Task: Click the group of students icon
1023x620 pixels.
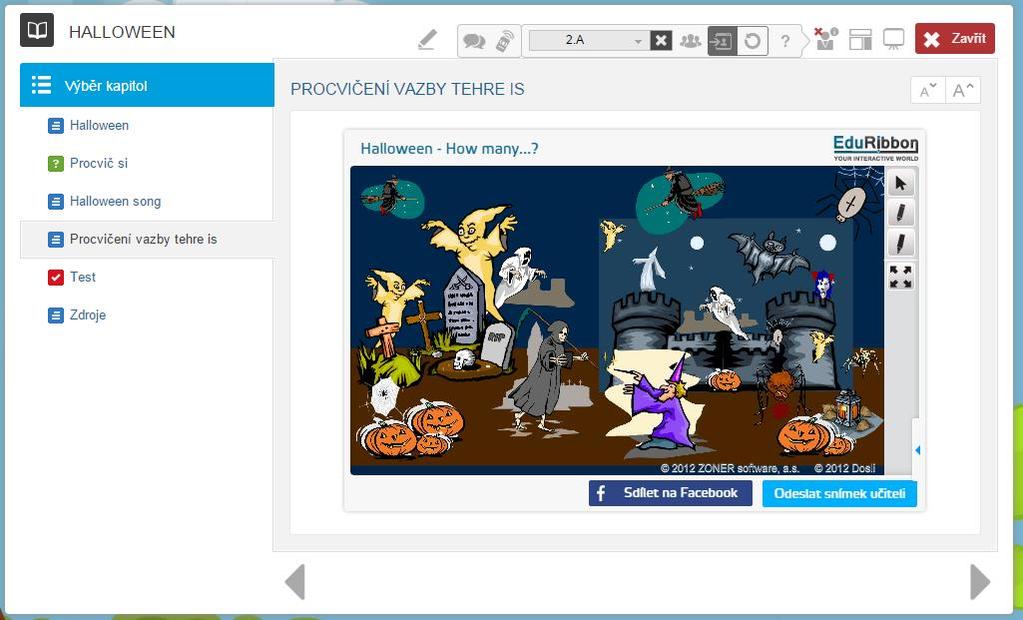Action: pos(690,41)
